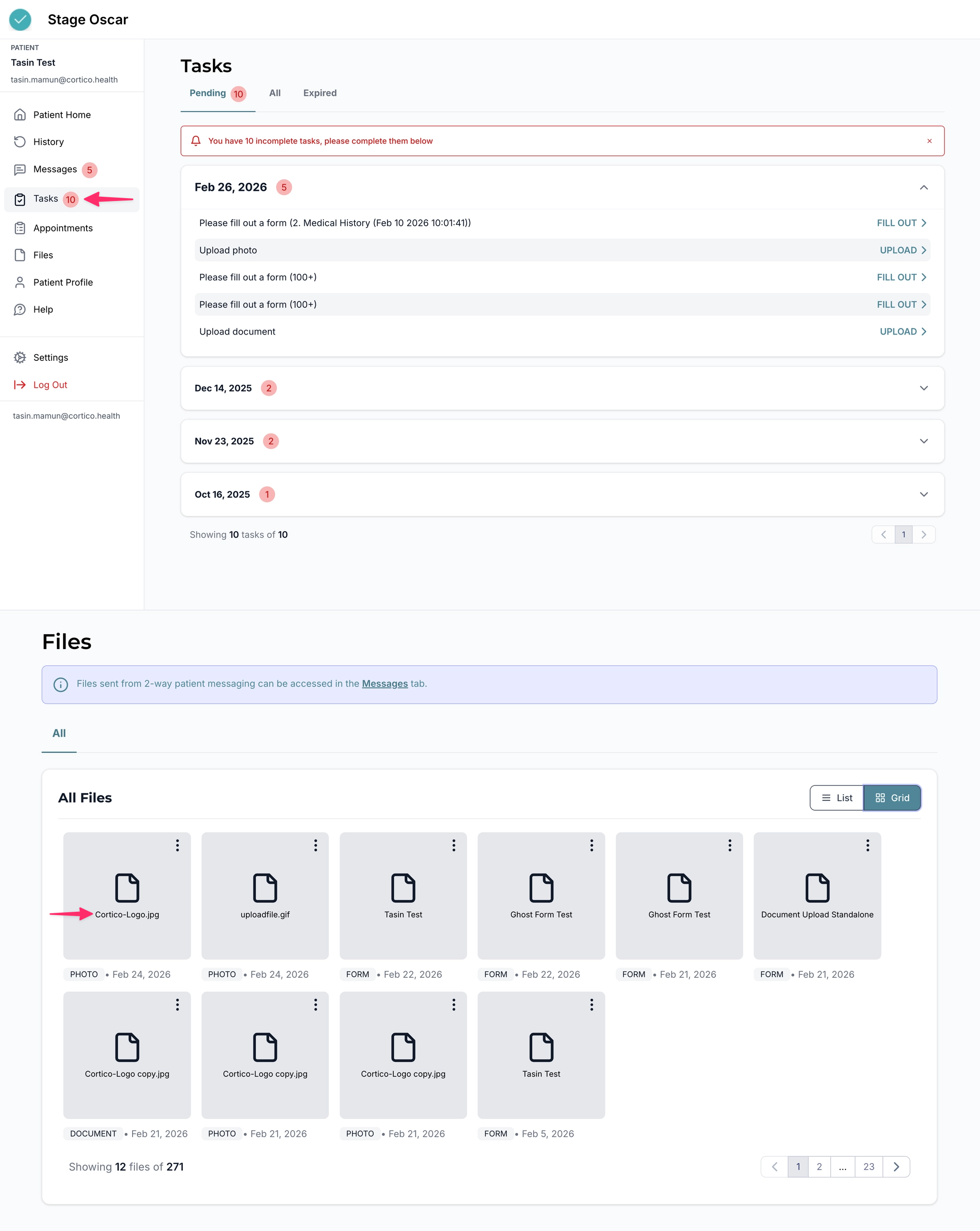Dismiss the incomplete tasks alert
Viewport: 980px width, 1231px height.
pyautogui.click(x=929, y=141)
